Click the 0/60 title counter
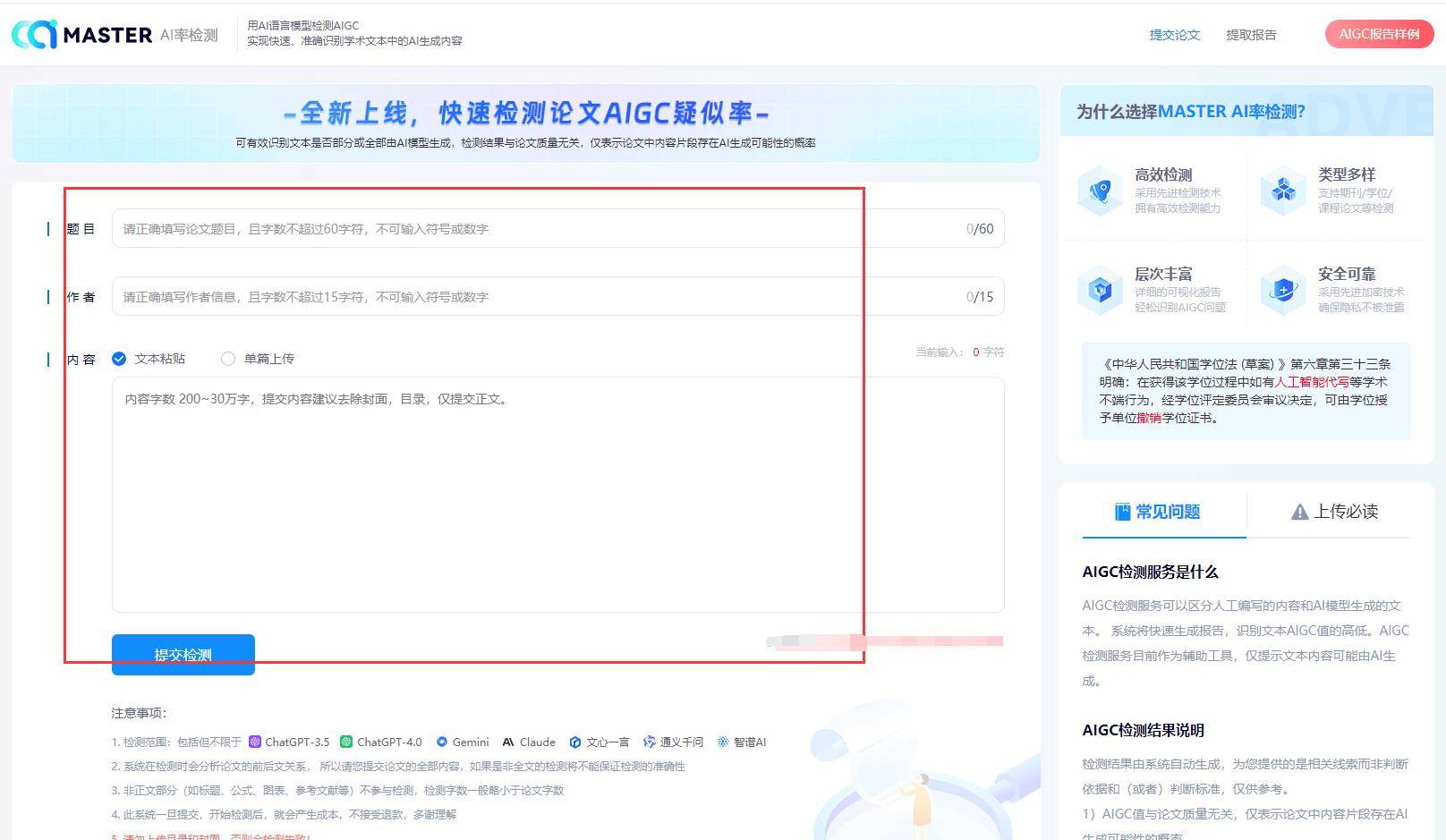Viewport: 1446px width, 840px height. [980, 229]
